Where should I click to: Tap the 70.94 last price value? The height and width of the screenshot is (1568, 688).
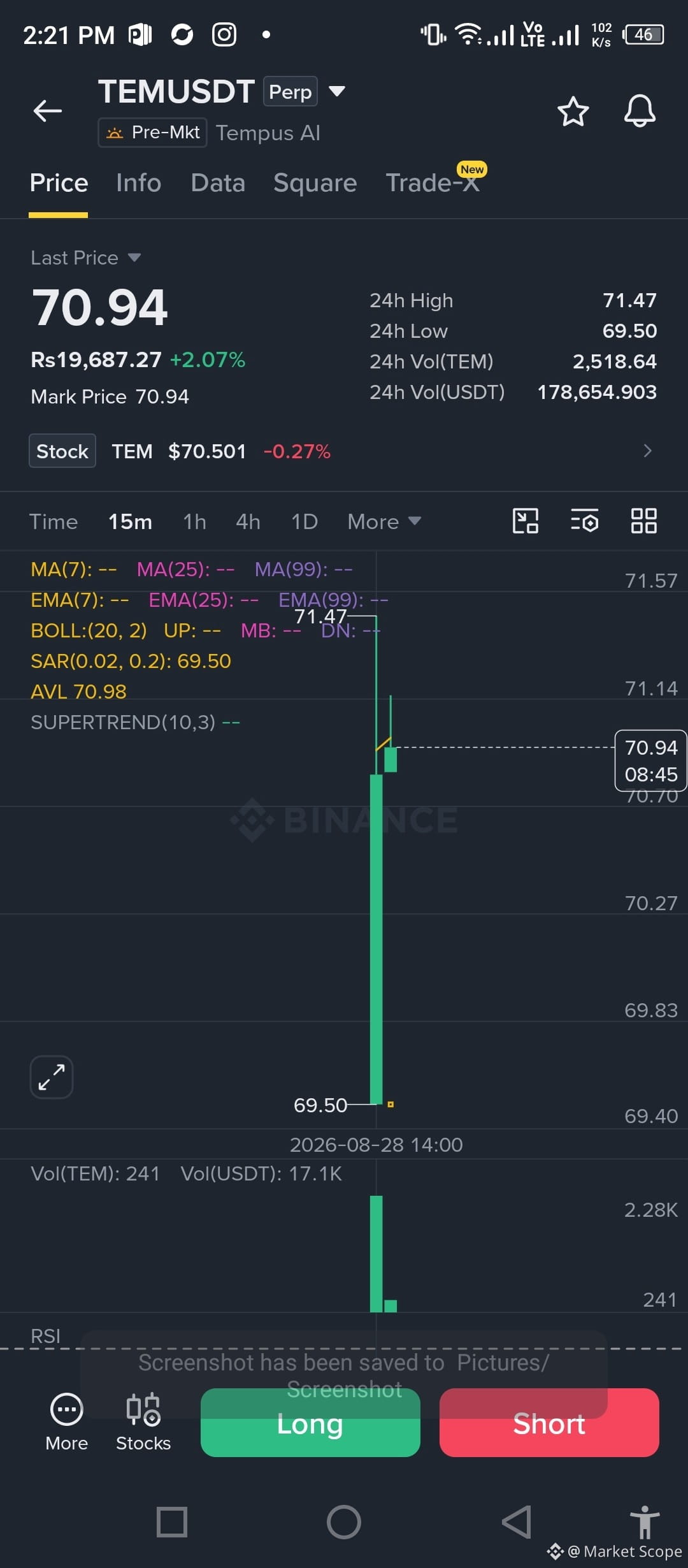coord(99,307)
